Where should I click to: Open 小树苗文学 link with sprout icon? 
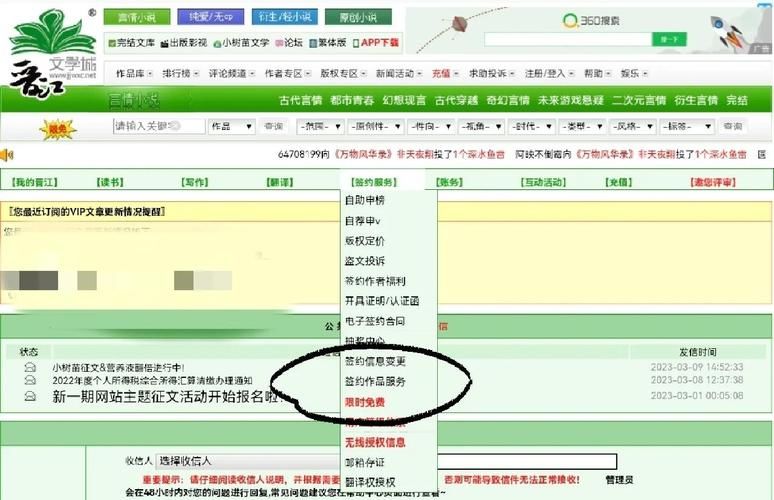pos(241,43)
